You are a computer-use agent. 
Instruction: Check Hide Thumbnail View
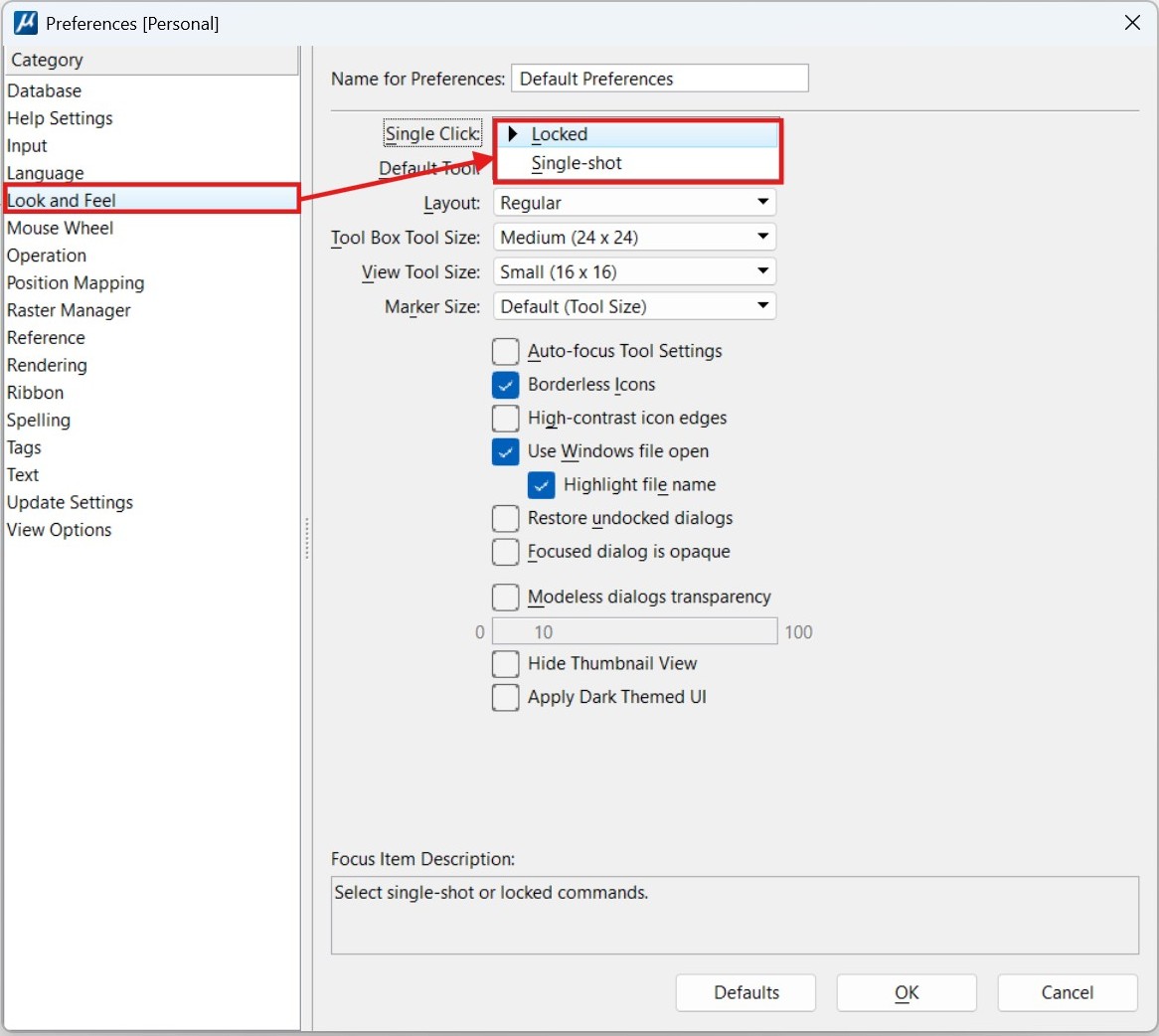coord(506,664)
